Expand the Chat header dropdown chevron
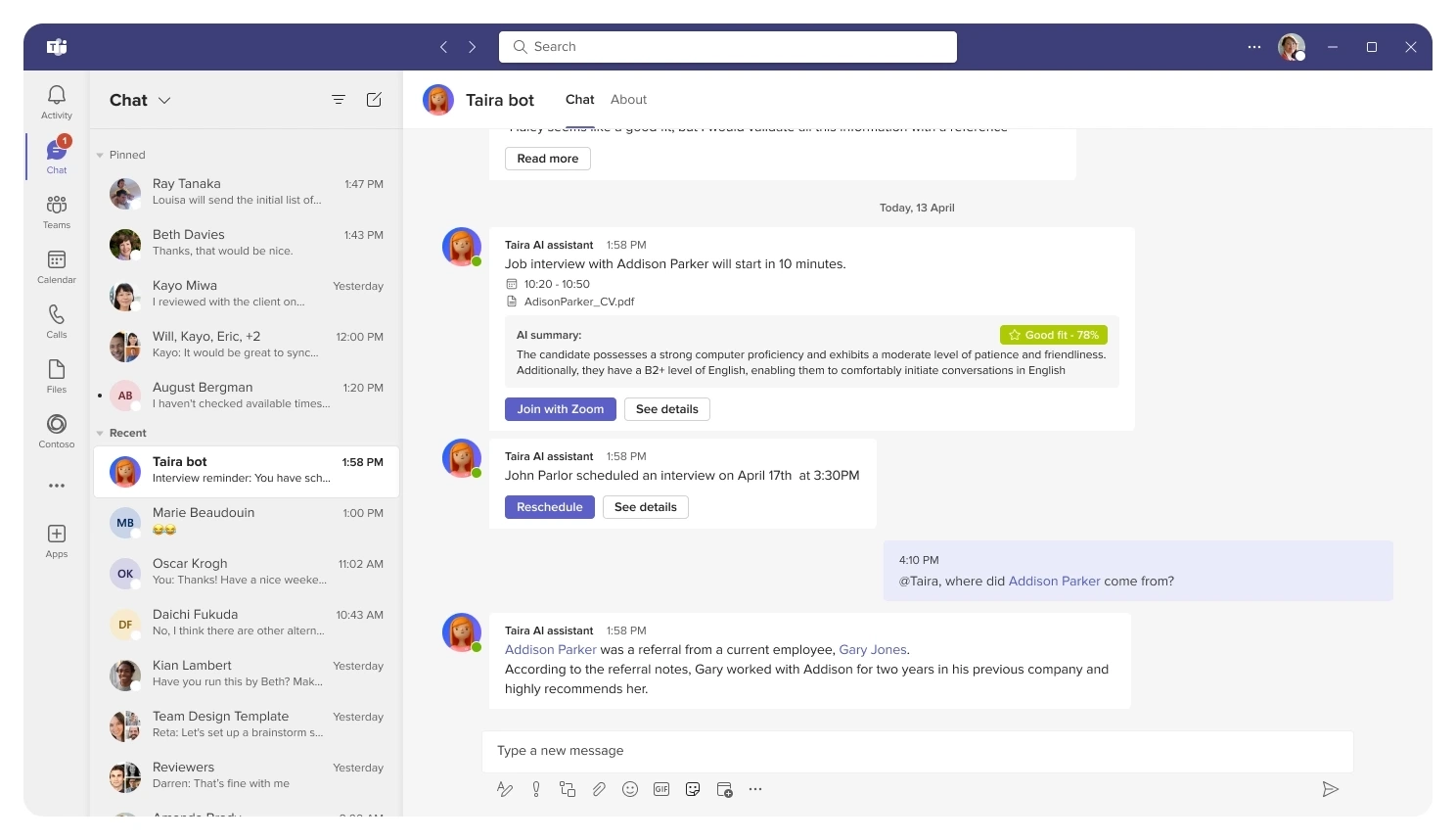The image size is (1456, 840). [x=164, y=100]
